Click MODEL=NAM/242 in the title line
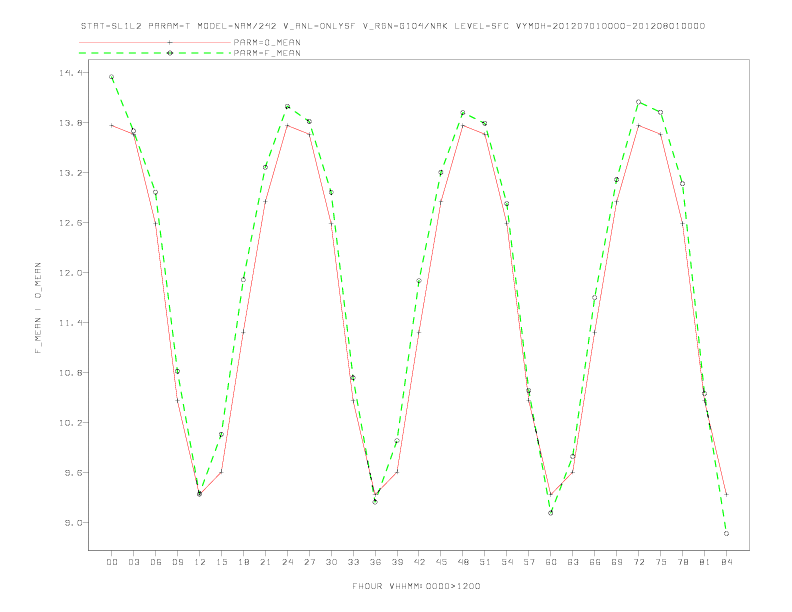792x612 pixels. (237, 26)
